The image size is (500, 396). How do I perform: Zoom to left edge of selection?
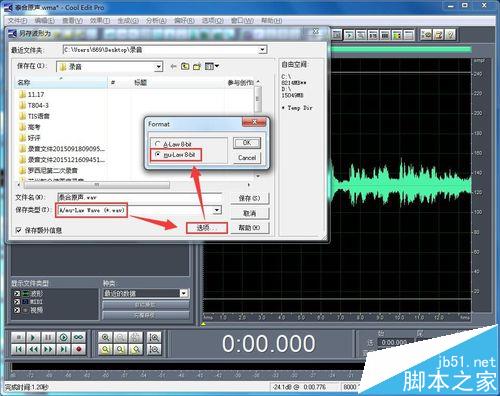[x=120, y=349]
